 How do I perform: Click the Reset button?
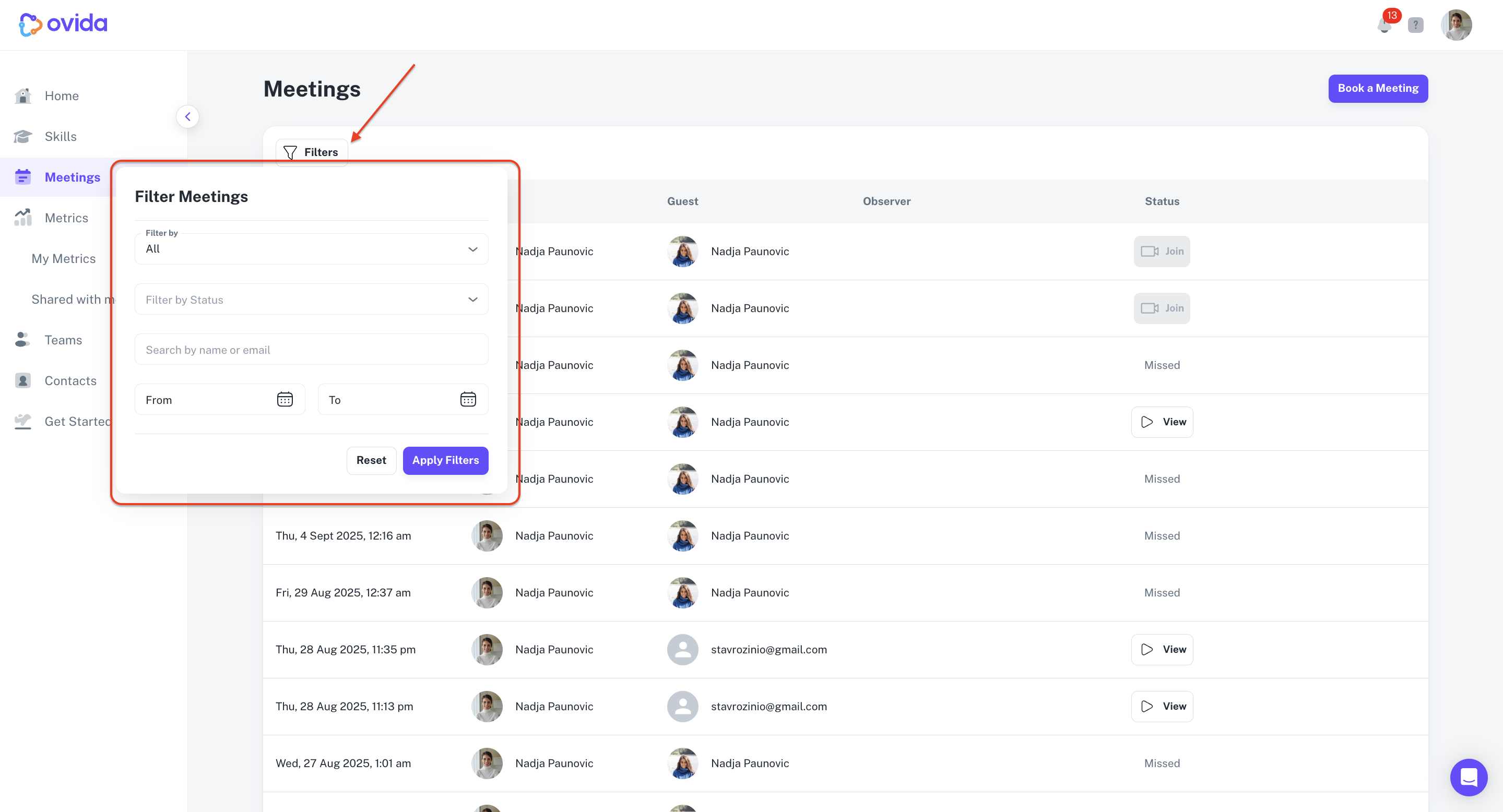click(x=371, y=461)
